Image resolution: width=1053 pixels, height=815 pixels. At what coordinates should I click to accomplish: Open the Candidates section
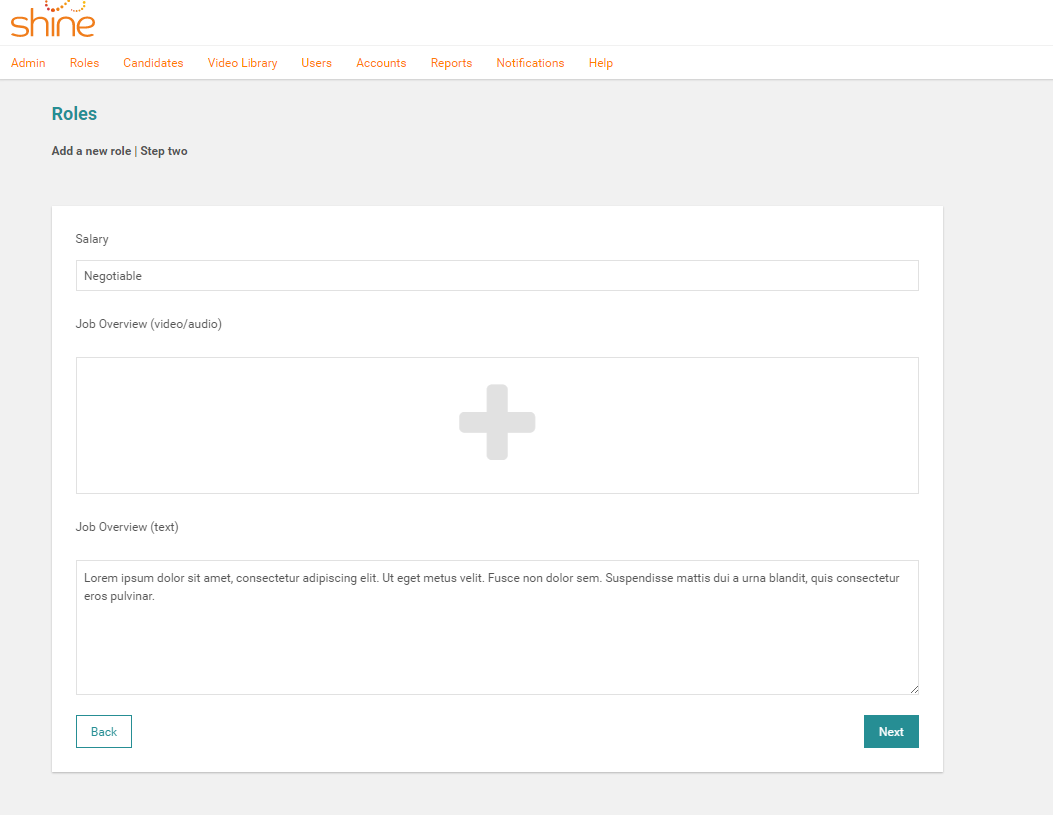[x=153, y=63]
